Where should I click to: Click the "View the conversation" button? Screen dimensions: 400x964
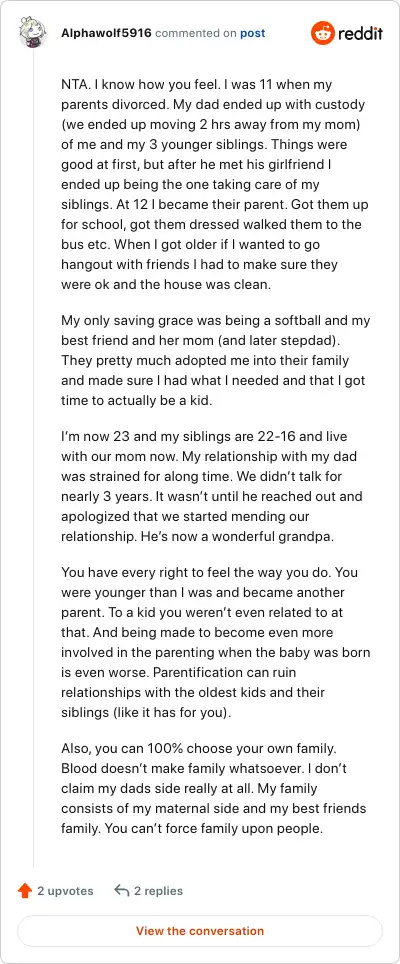click(200, 931)
